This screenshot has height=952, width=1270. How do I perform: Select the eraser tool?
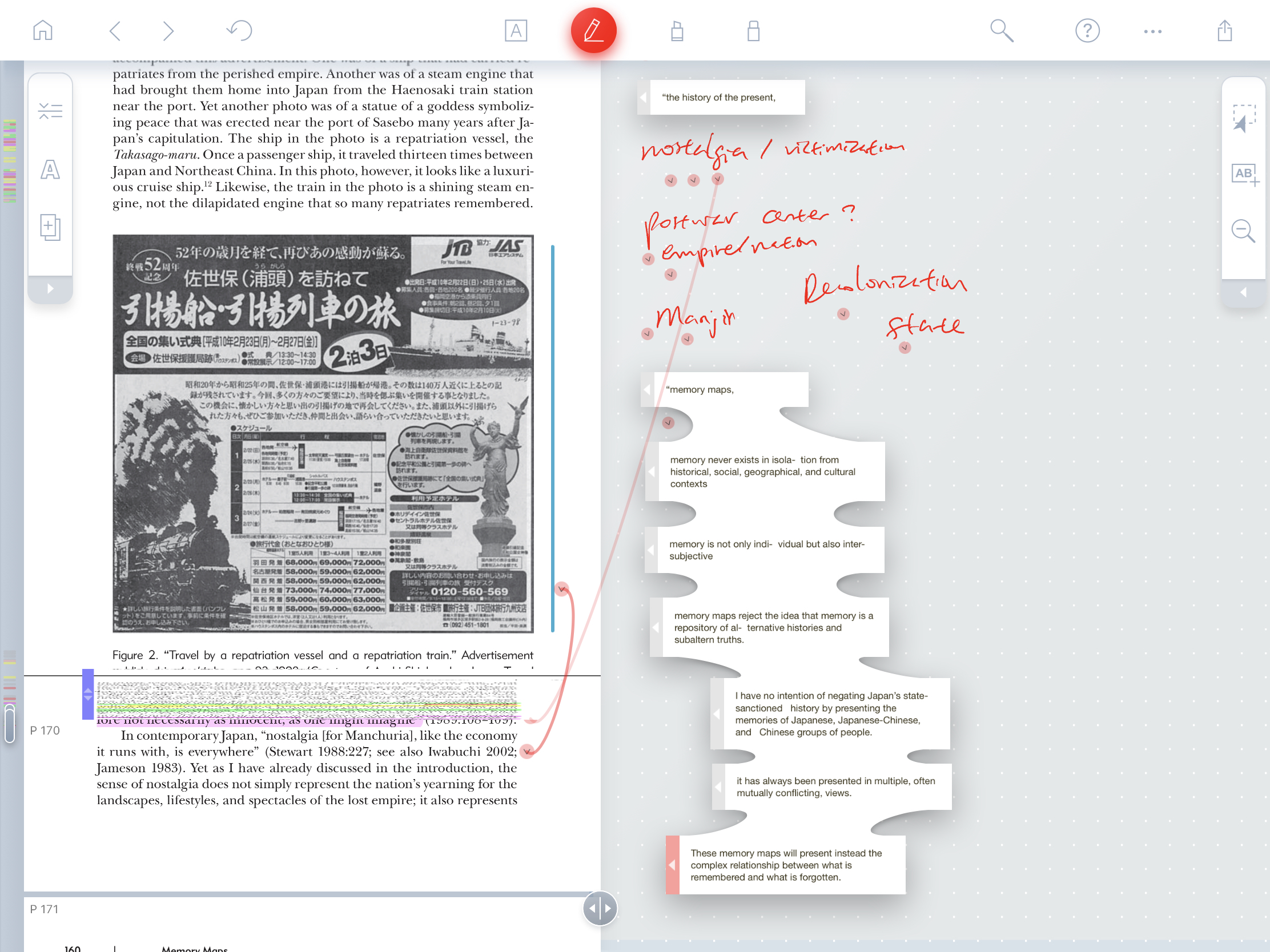[753, 30]
